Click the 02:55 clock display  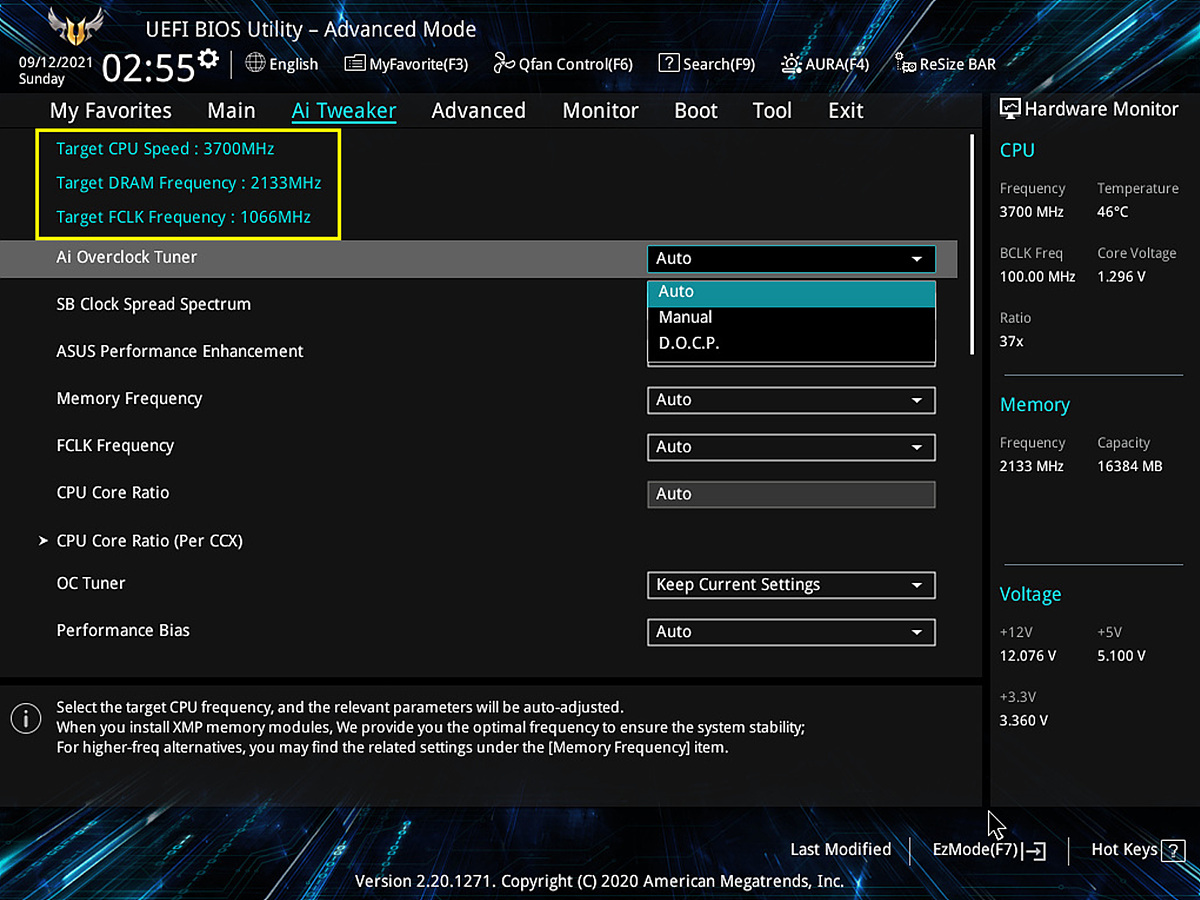pos(148,68)
